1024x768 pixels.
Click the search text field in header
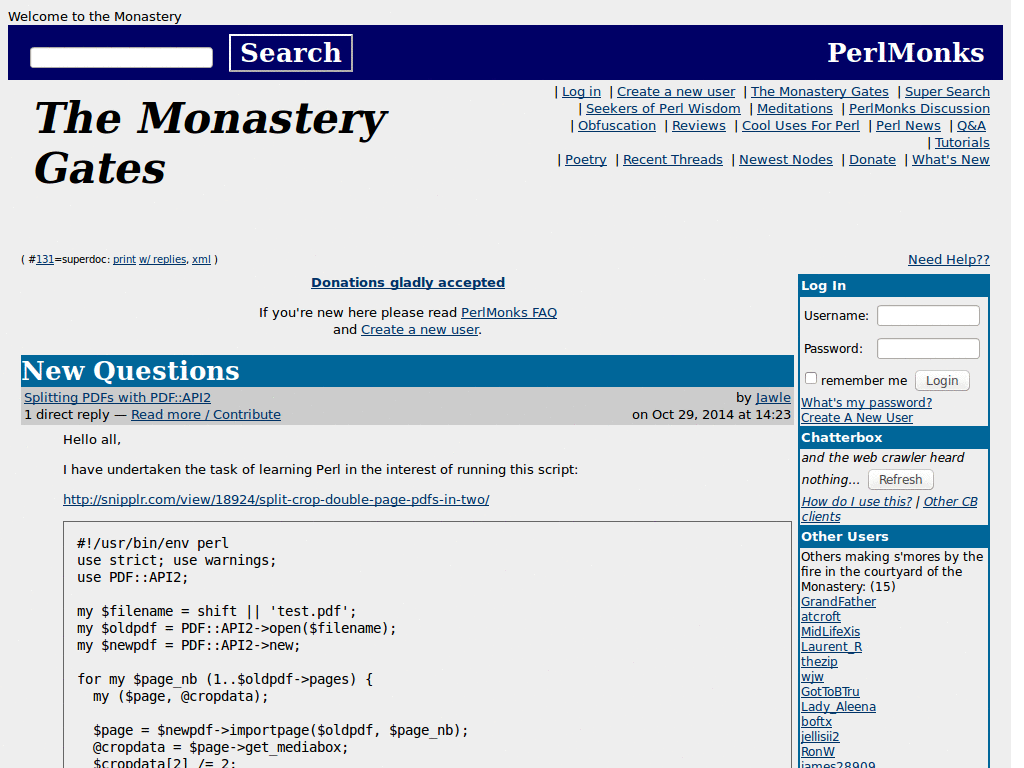121,57
